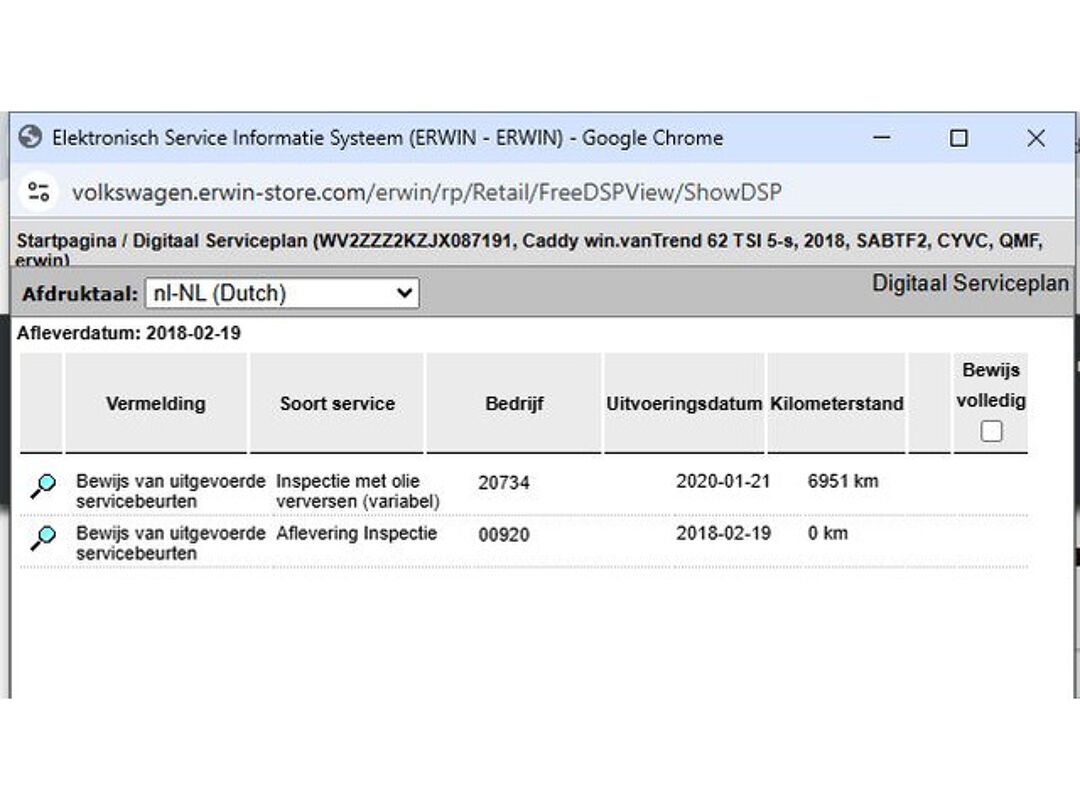Click the Digitaal Serviceplan heading on right
Screen dimensions: 1080x810
(x=970, y=283)
